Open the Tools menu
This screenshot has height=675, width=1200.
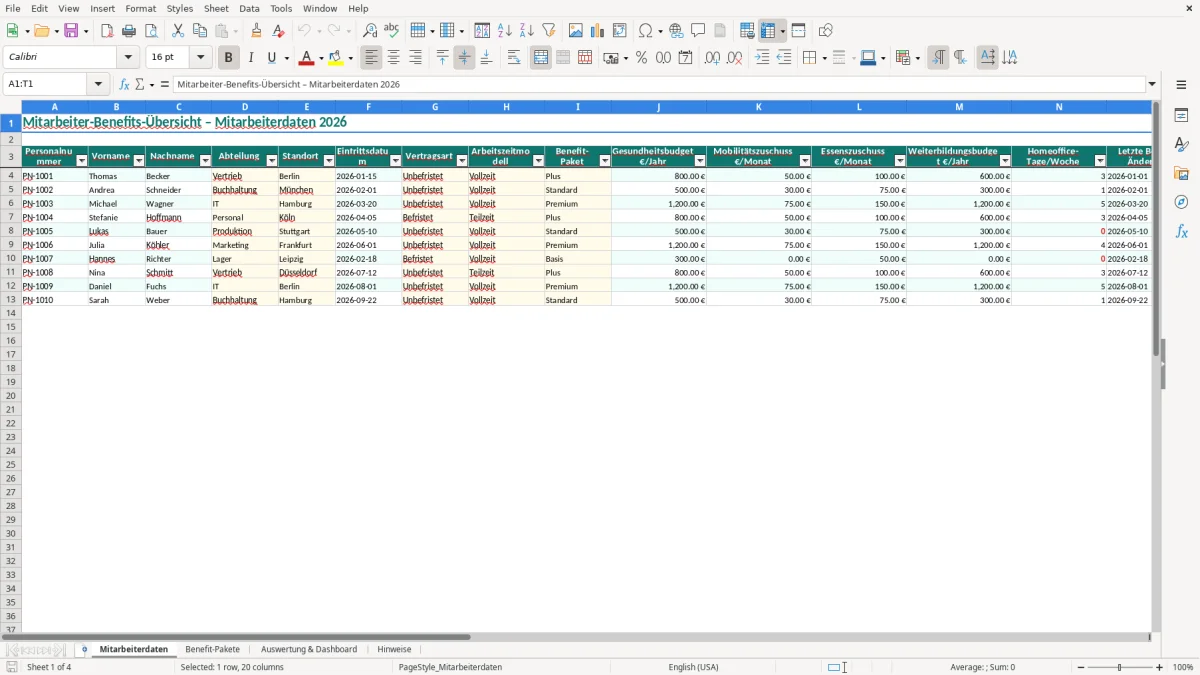(281, 8)
